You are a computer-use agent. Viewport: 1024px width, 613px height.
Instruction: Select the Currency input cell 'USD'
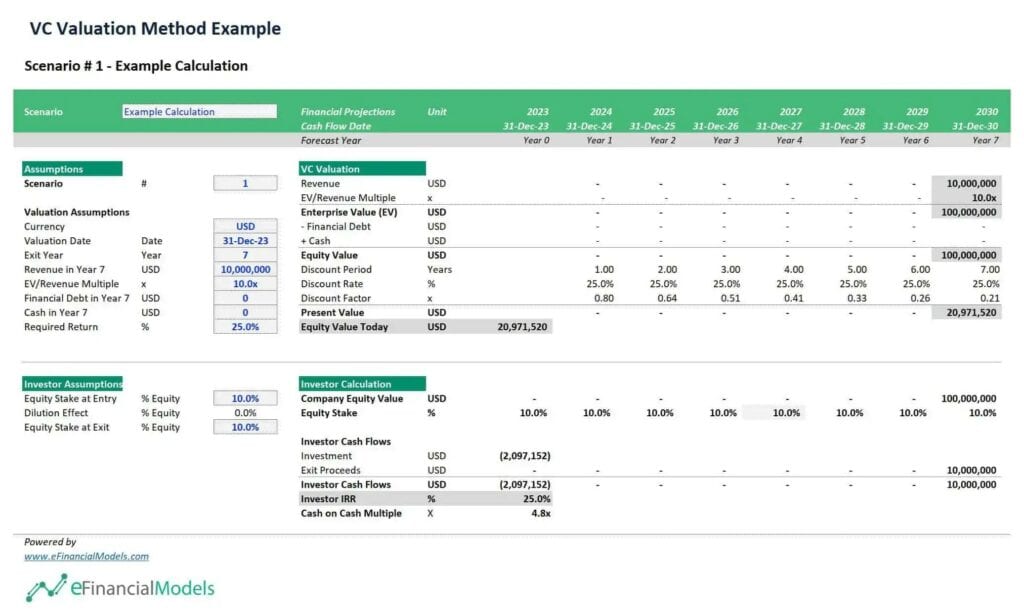(245, 227)
